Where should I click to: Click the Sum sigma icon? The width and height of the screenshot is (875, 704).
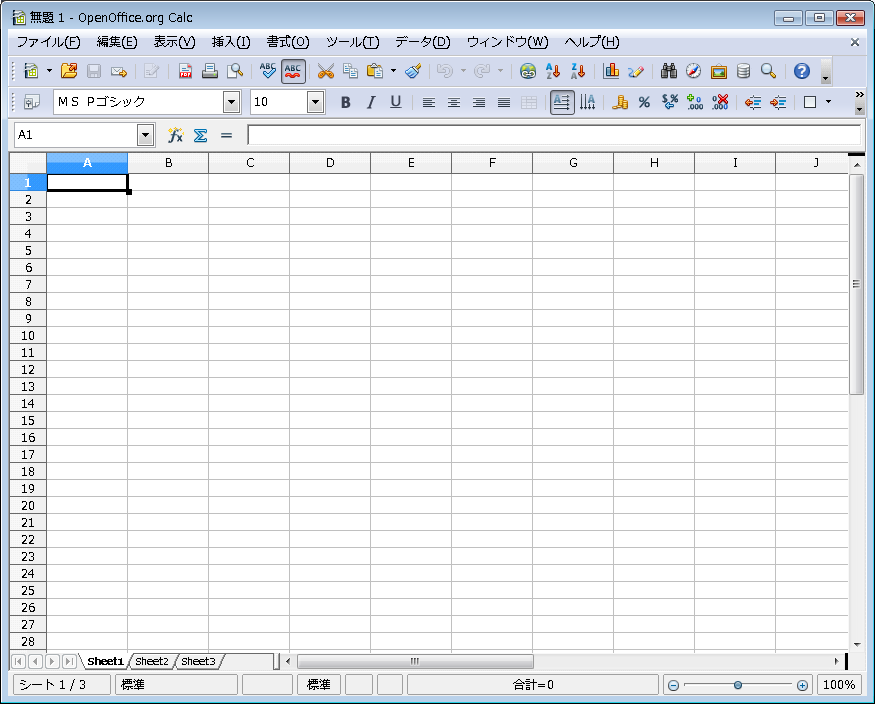(x=200, y=135)
